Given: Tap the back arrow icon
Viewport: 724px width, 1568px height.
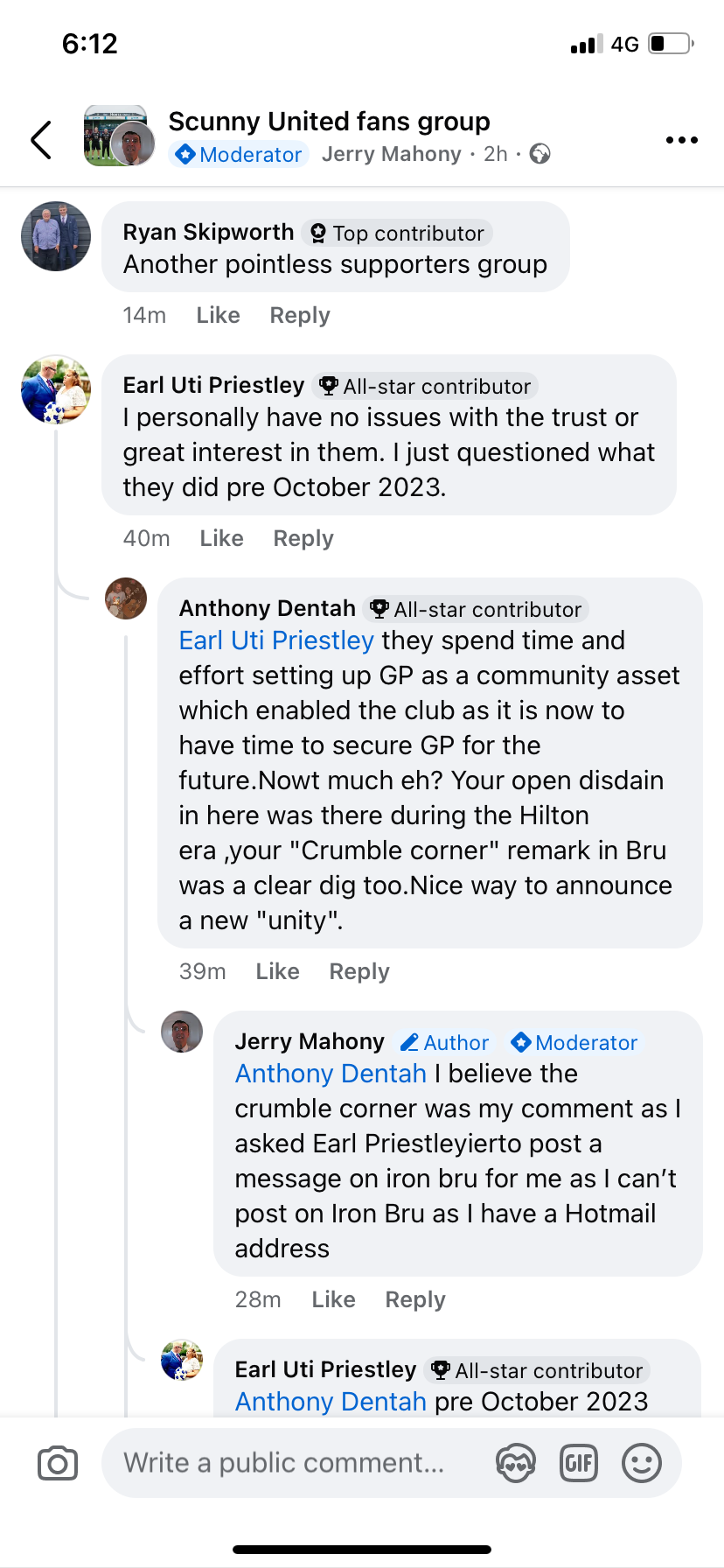Looking at the screenshot, I should coord(41,140).
